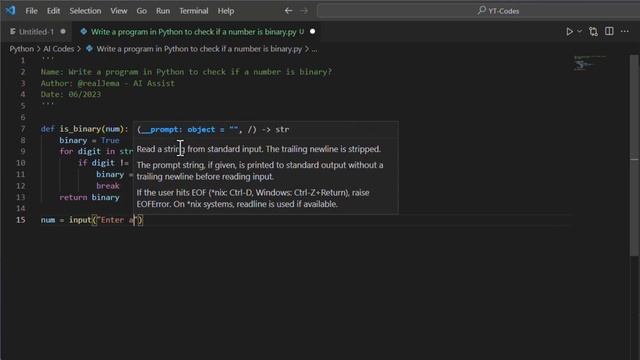640x360 pixels.
Task: Open the View menu
Action: [119, 11]
